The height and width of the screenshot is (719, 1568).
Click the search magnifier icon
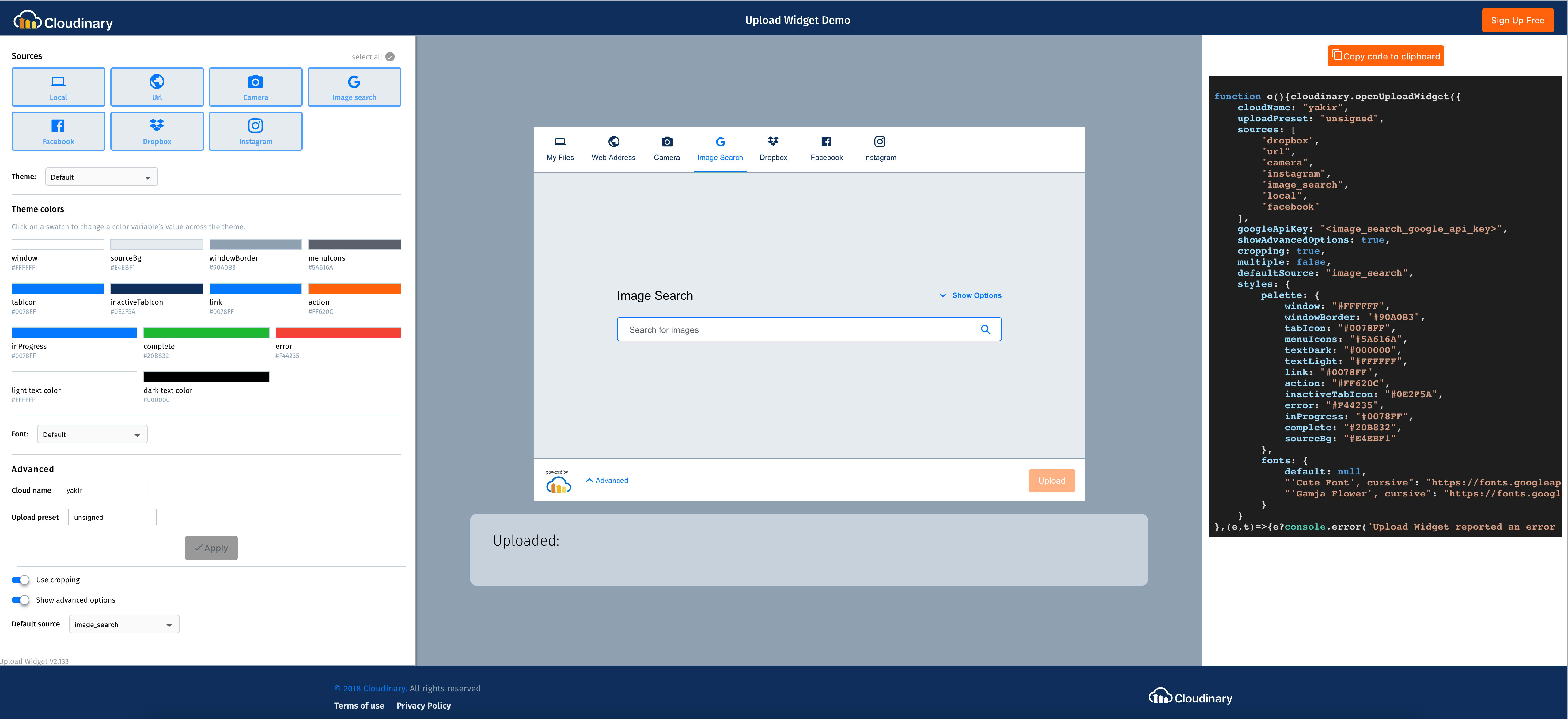point(986,329)
